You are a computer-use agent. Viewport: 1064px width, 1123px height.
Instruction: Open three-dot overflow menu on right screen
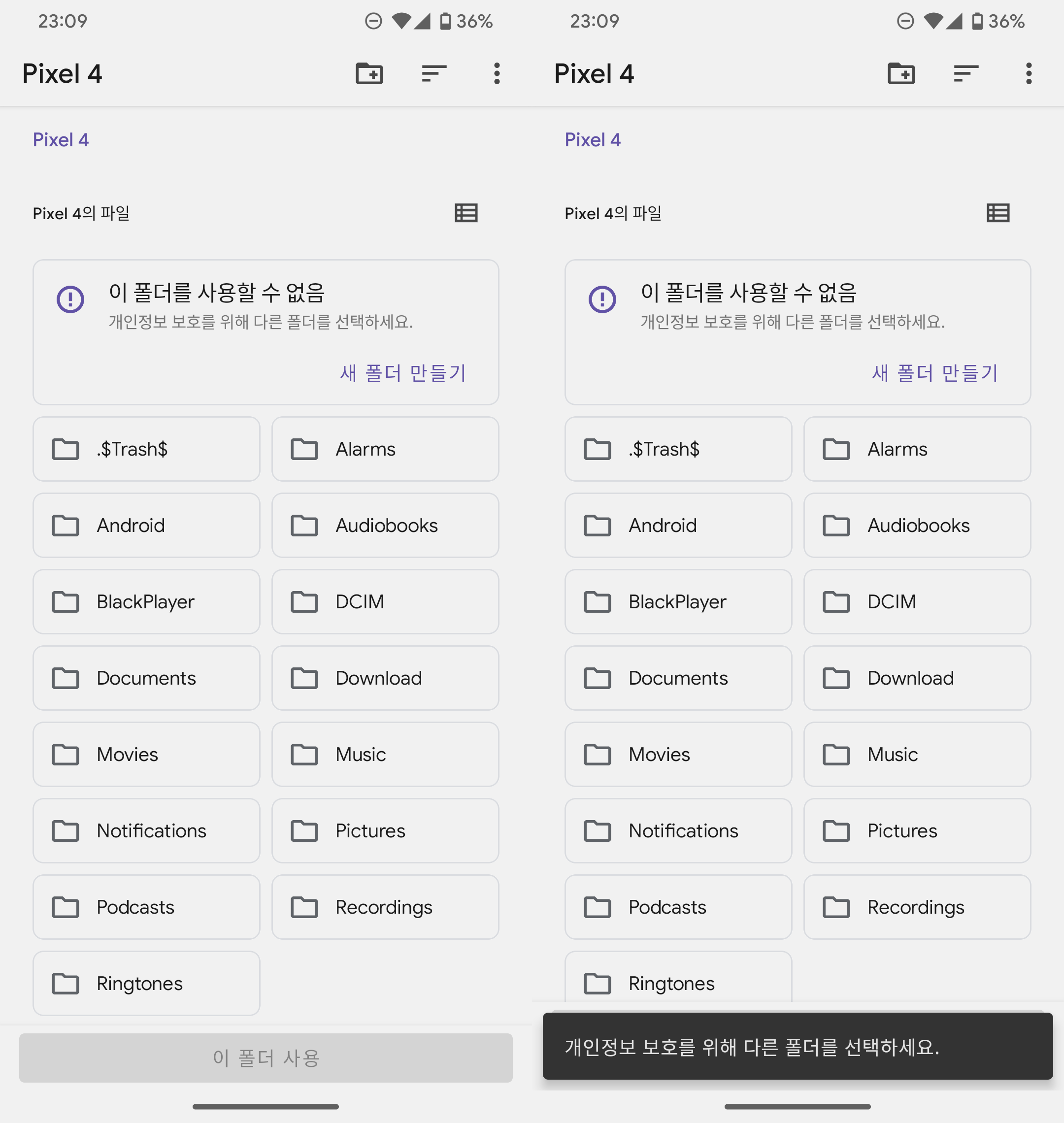[x=1029, y=74]
